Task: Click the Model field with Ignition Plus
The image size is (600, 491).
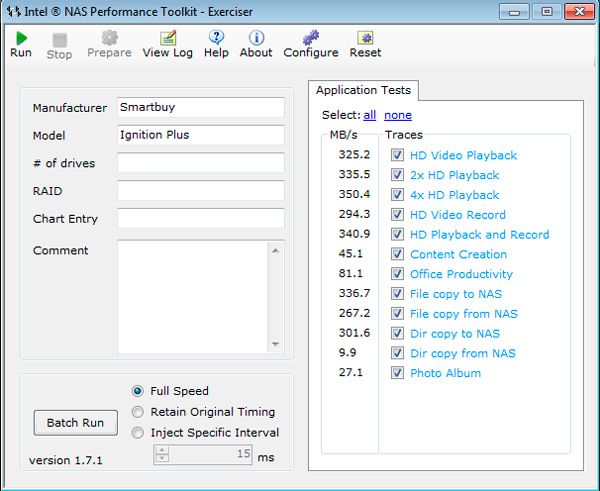Action: point(201,135)
